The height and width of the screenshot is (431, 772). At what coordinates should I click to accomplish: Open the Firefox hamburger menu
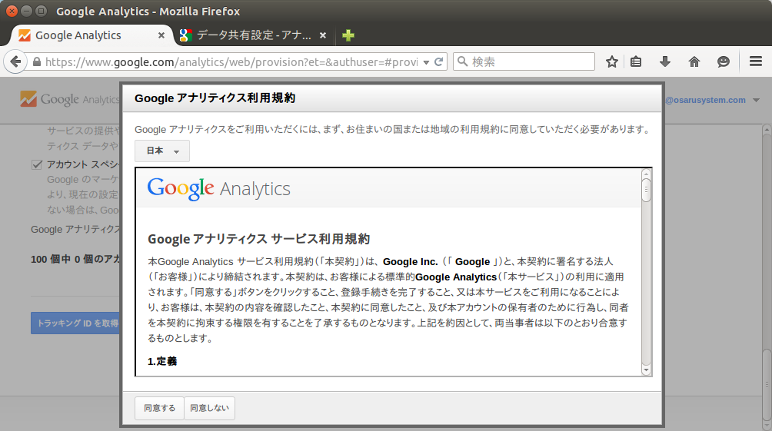pos(756,61)
